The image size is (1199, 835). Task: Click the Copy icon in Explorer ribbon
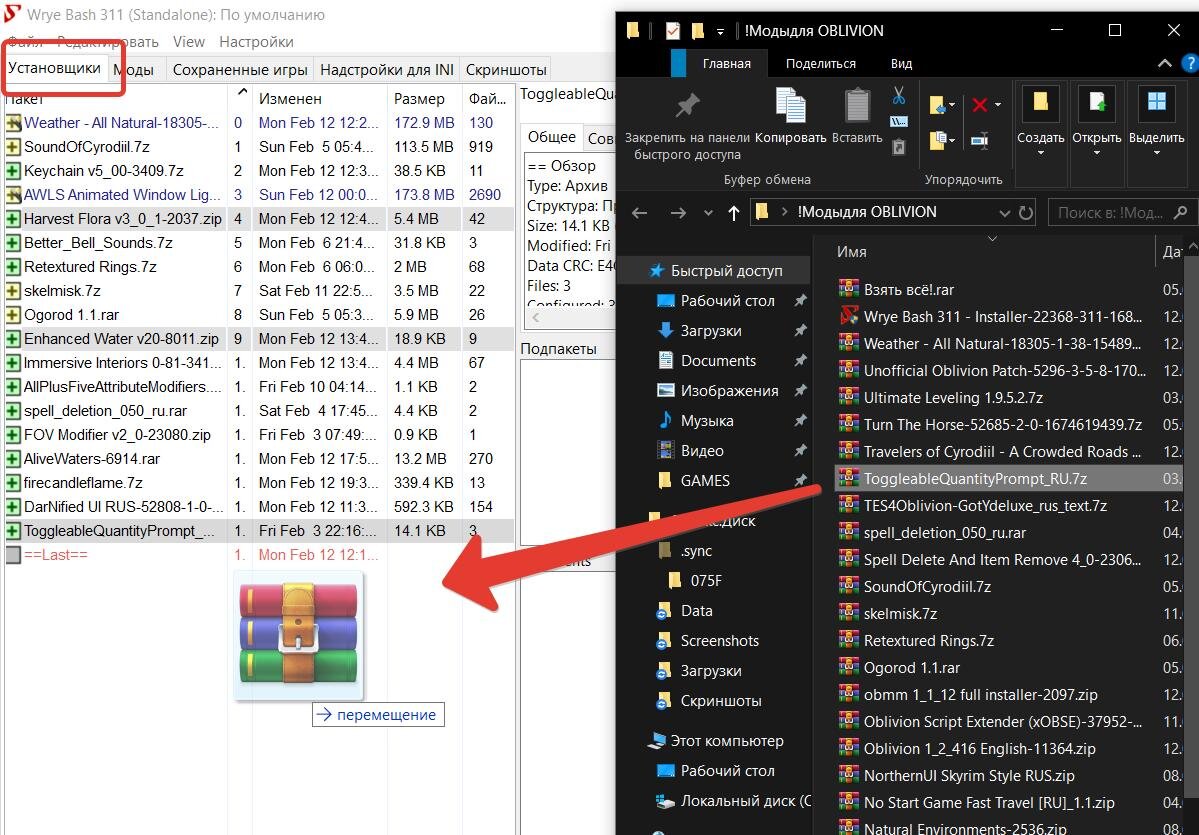[x=790, y=106]
